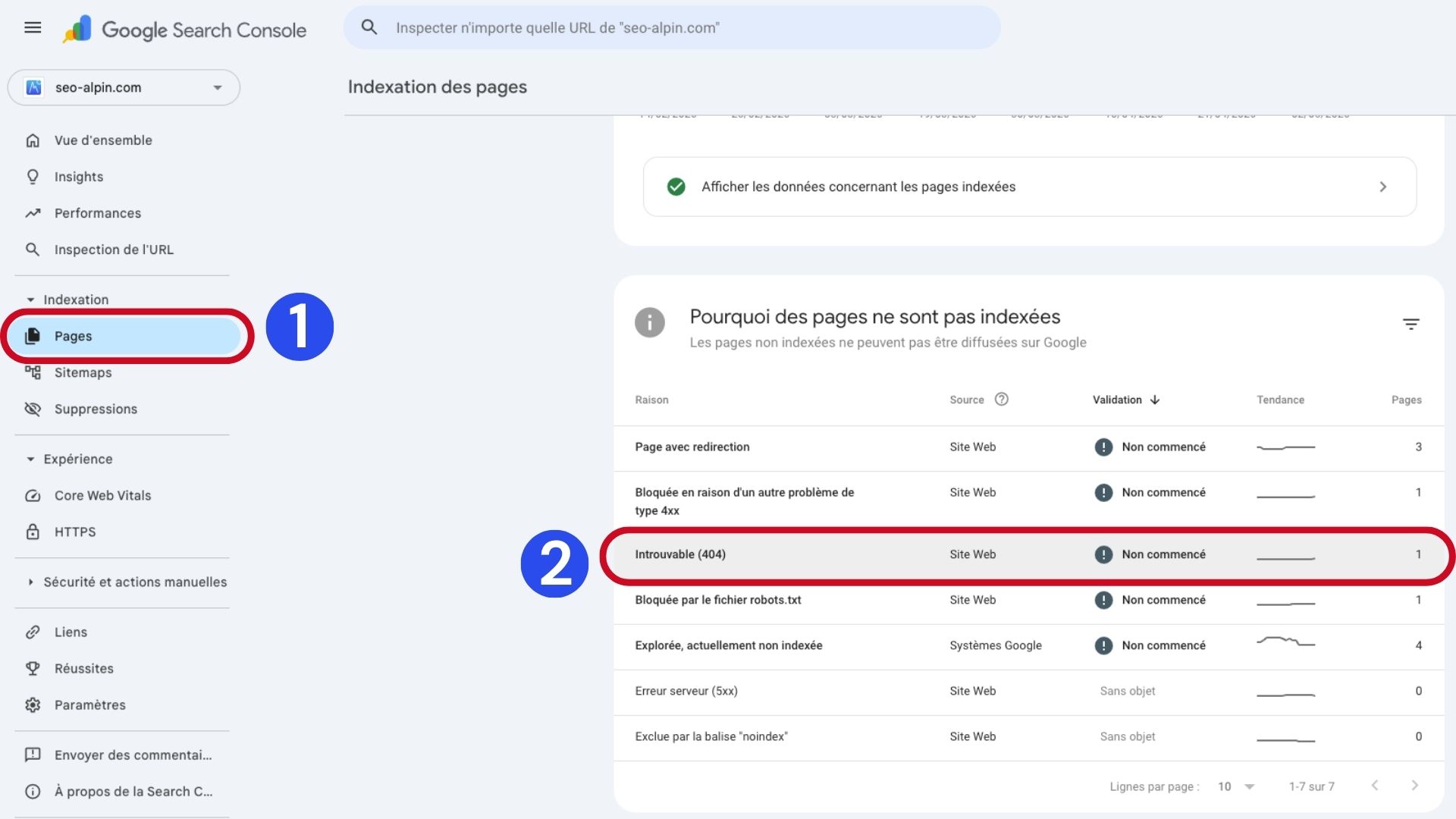Image resolution: width=1456 pixels, height=819 pixels.
Task: Go to previous table page
Action: click(1375, 786)
